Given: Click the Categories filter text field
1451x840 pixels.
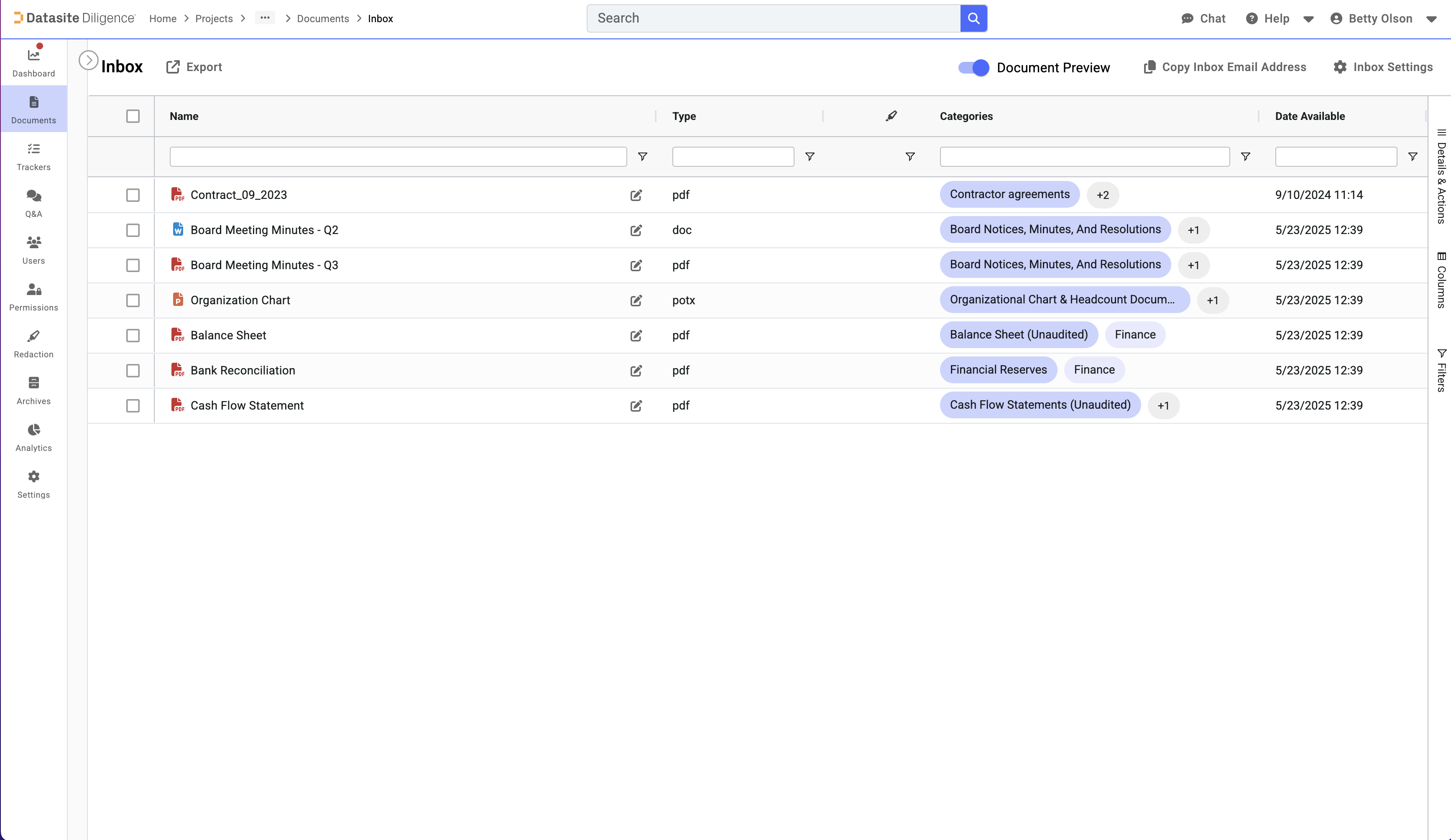Looking at the screenshot, I should point(1084,156).
